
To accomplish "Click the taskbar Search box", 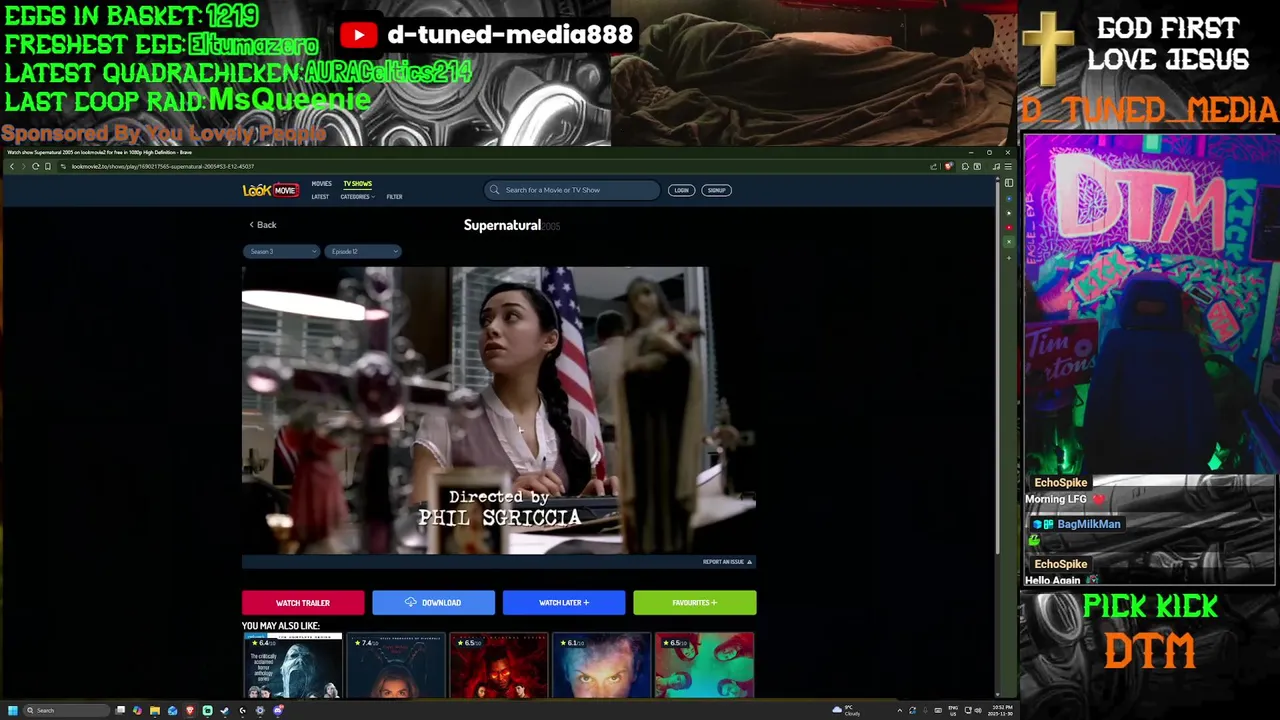I will click(x=66, y=710).
